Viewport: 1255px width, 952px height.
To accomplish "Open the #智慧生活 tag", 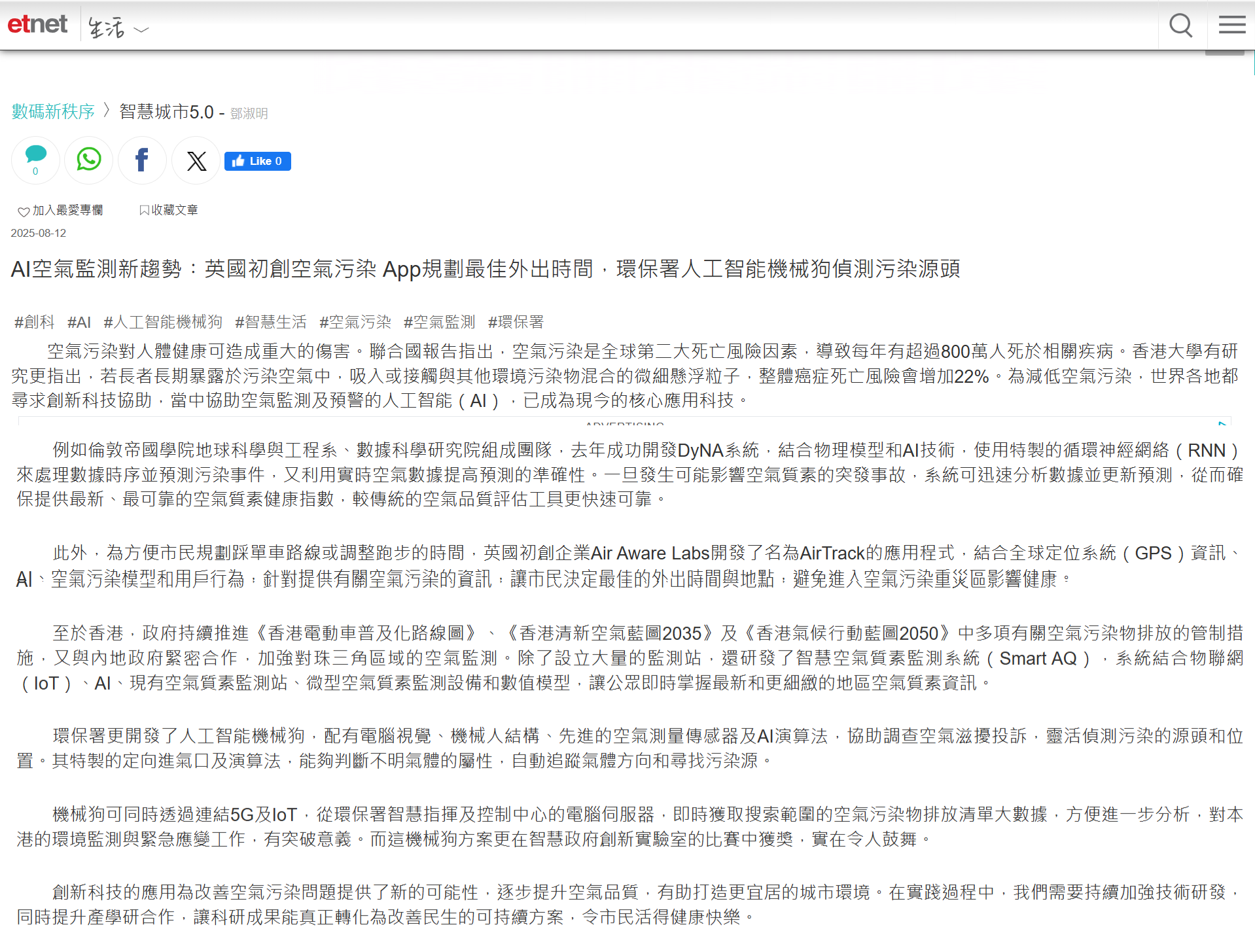I will 271,322.
